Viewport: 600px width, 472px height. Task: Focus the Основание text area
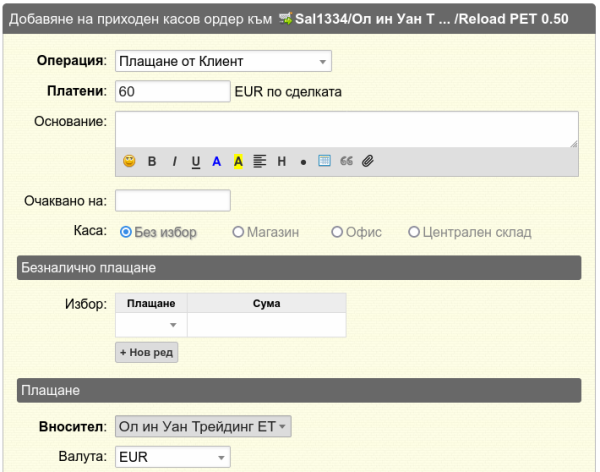pyautogui.click(x=347, y=129)
